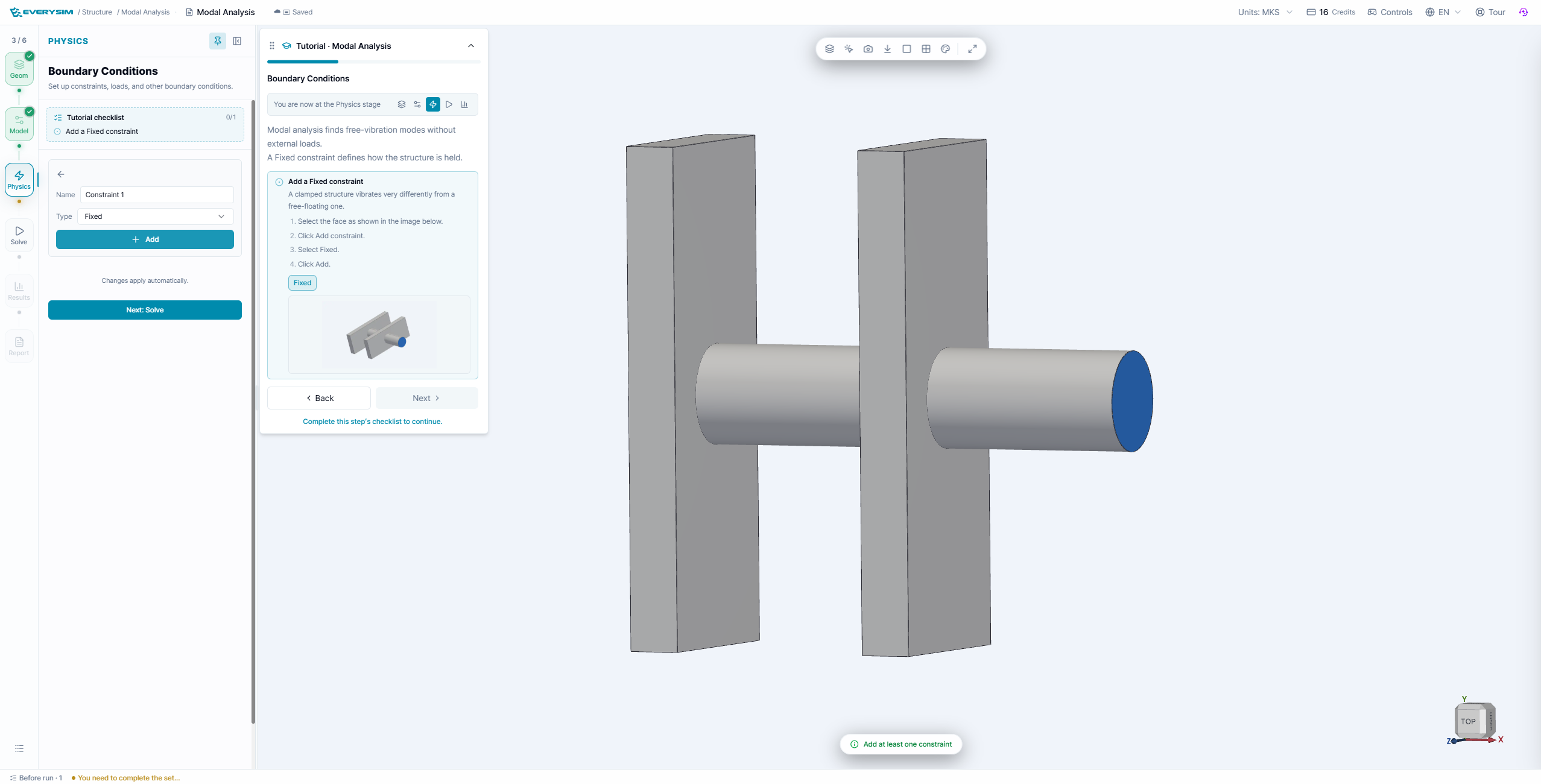This screenshot has width=1541, height=784.
Task: Open the EN language dropdown
Action: (1443, 12)
